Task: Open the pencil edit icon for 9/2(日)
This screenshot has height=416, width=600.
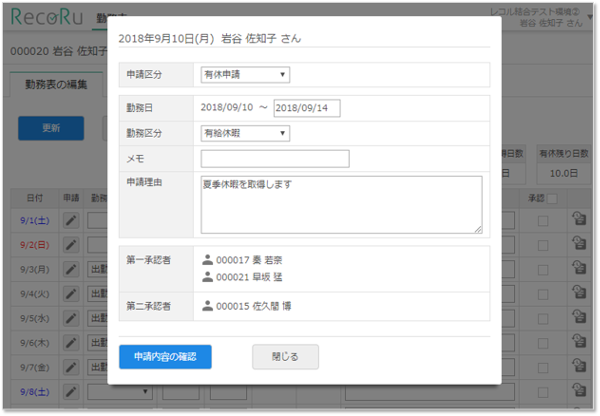Action: point(71,245)
